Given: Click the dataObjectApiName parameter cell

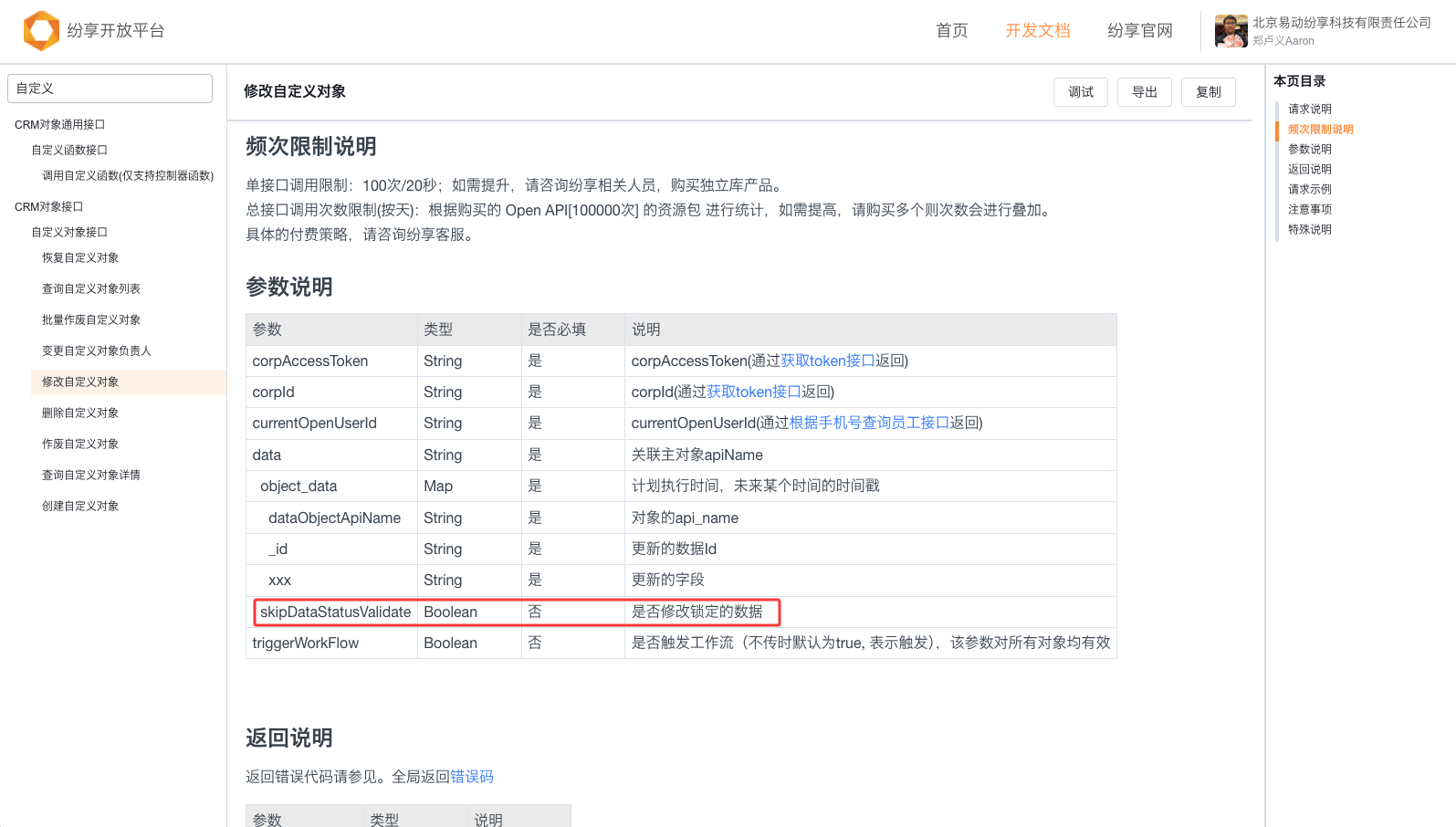Looking at the screenshot, I should click(331, 518).
